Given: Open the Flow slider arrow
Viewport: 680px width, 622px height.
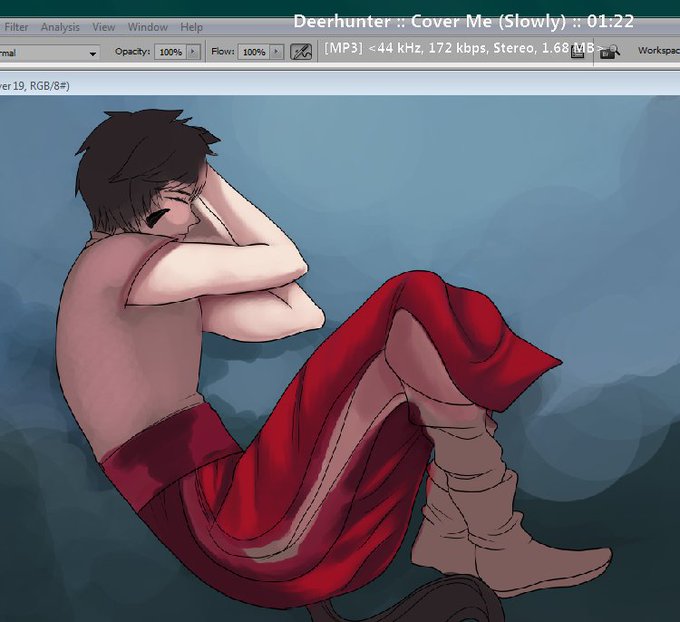Looking at the screenshot, I should coord(276,52).
